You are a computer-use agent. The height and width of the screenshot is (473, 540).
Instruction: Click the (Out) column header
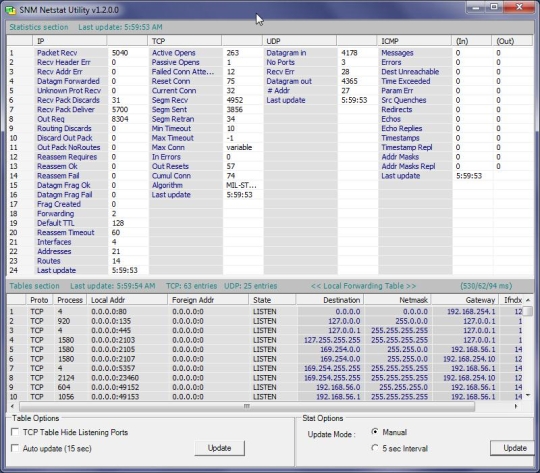click(x=512, y=41)
